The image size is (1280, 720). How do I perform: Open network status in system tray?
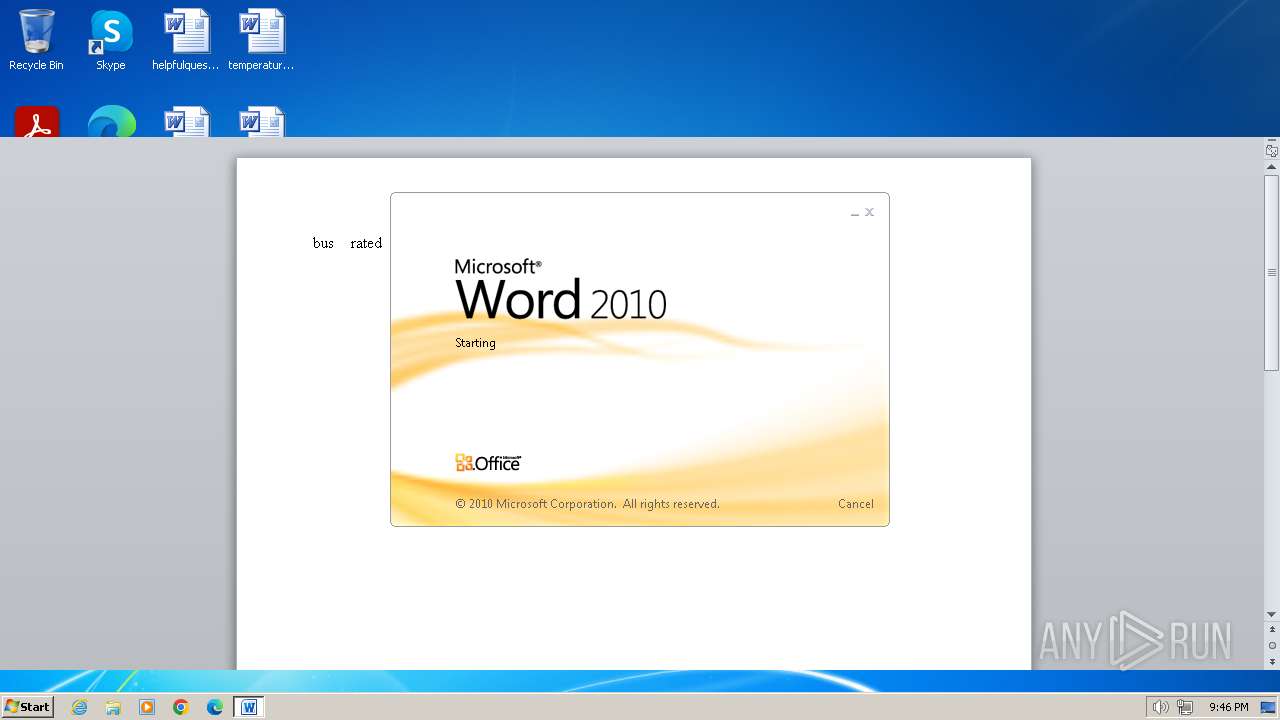click(1185, 707)
